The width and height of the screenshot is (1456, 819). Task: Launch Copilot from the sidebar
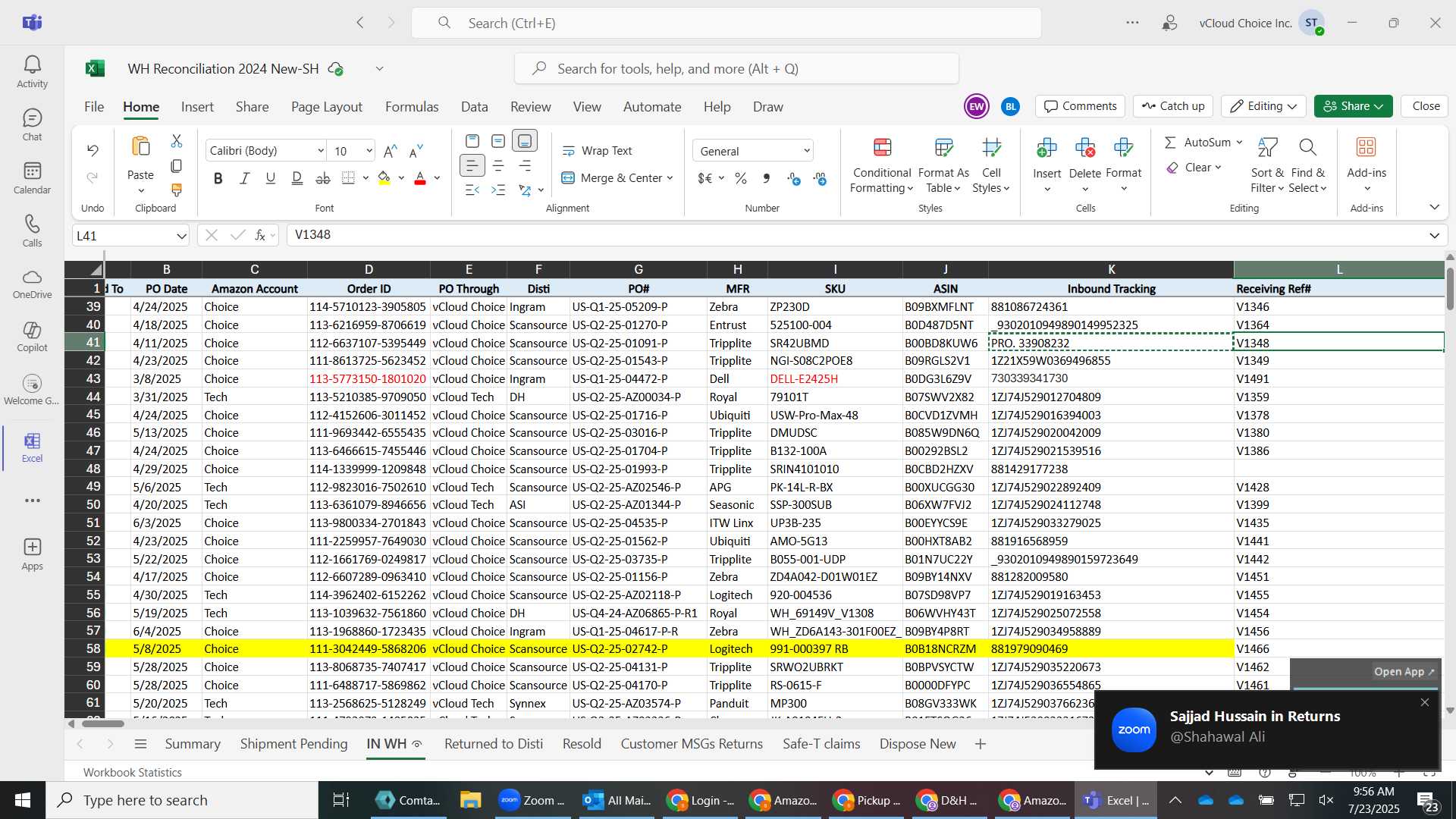(32, 337)
